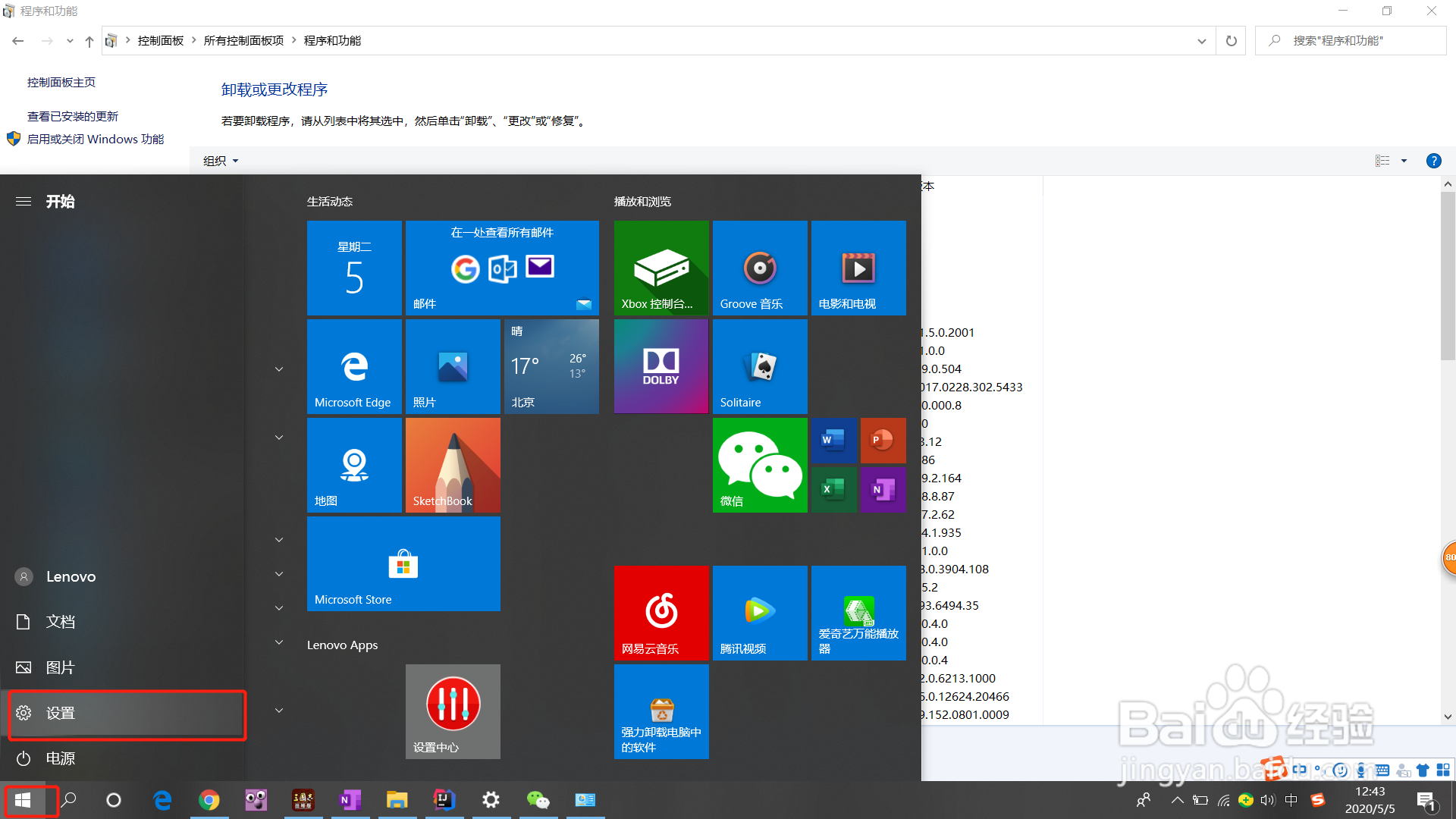Open 查看已安装的更新 link
Image resolution: width=1456 pixels, height=819 pixels.
pos(72,115)
